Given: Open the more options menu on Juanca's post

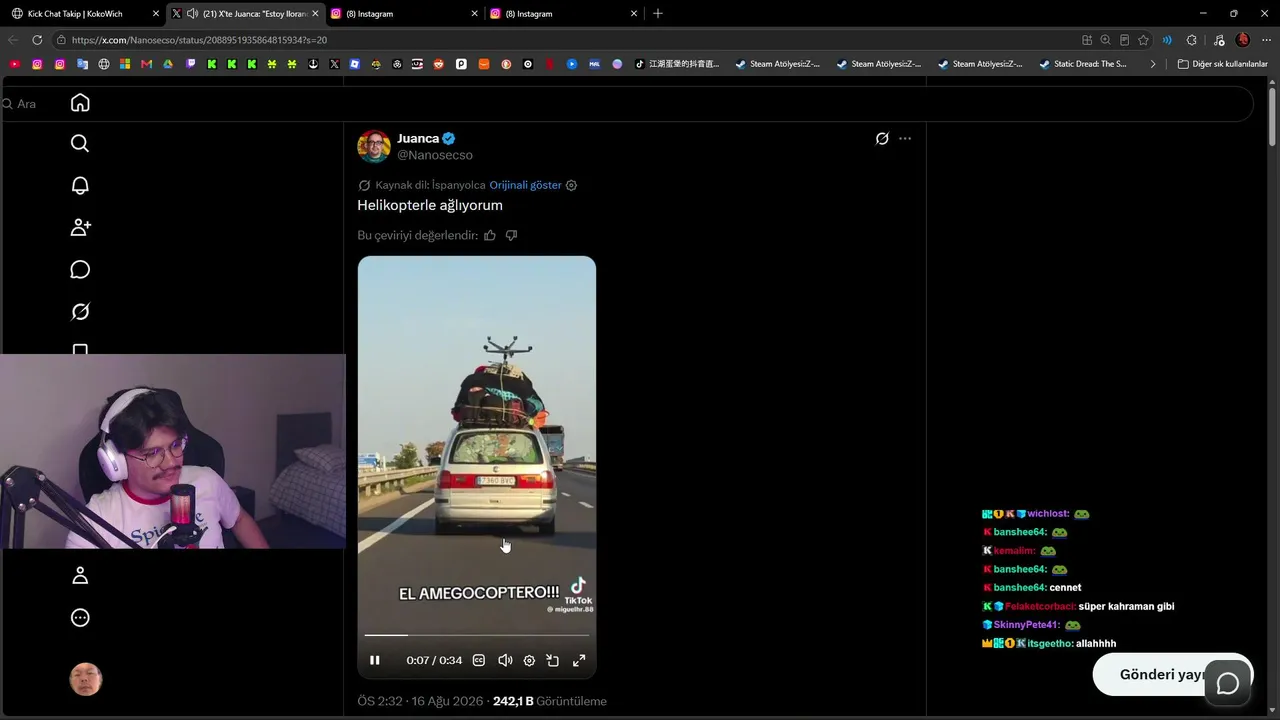Looking at the screenshot, I should (x=905, y=138).
